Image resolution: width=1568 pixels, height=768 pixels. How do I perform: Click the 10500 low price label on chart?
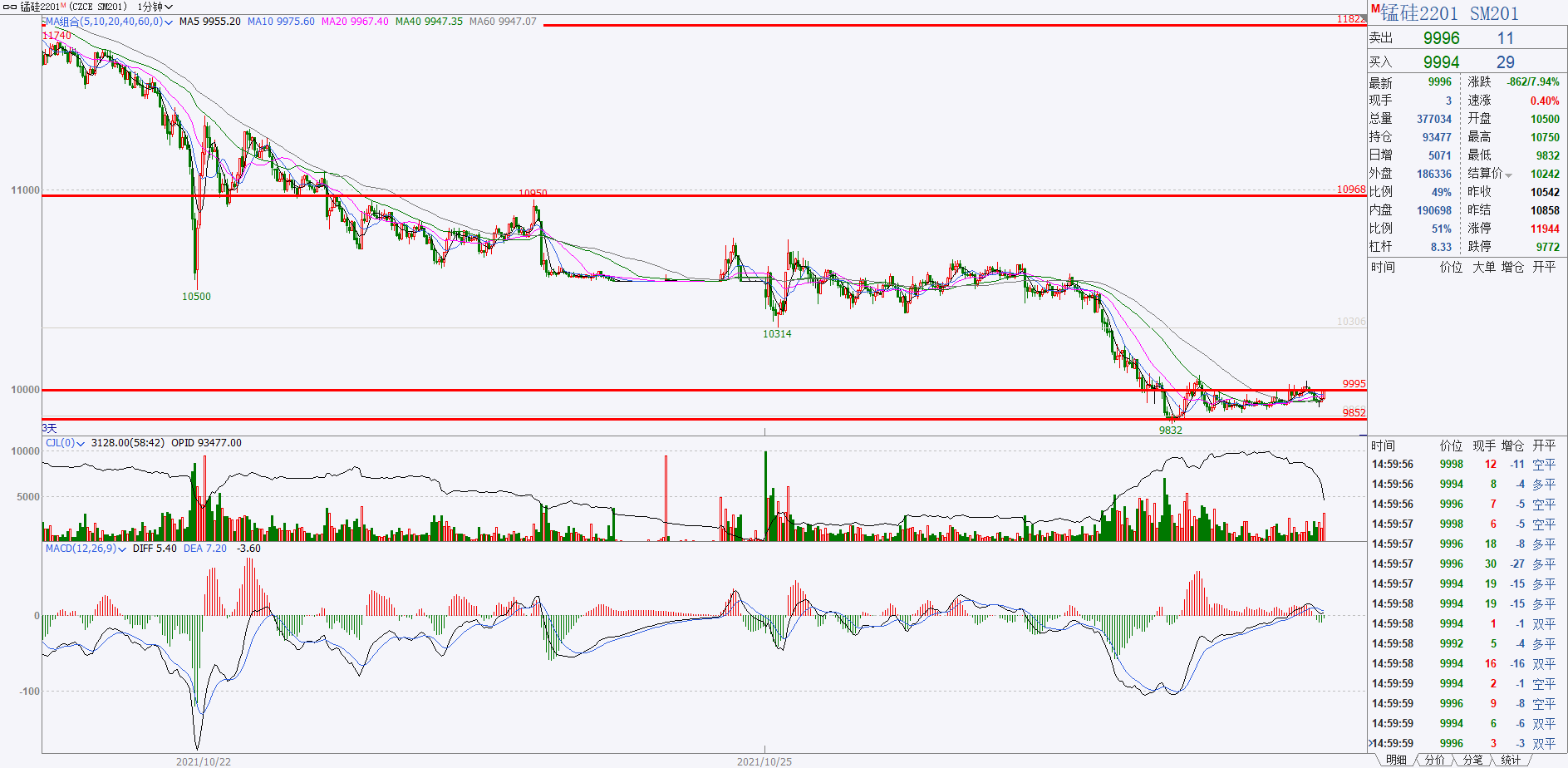196,296
